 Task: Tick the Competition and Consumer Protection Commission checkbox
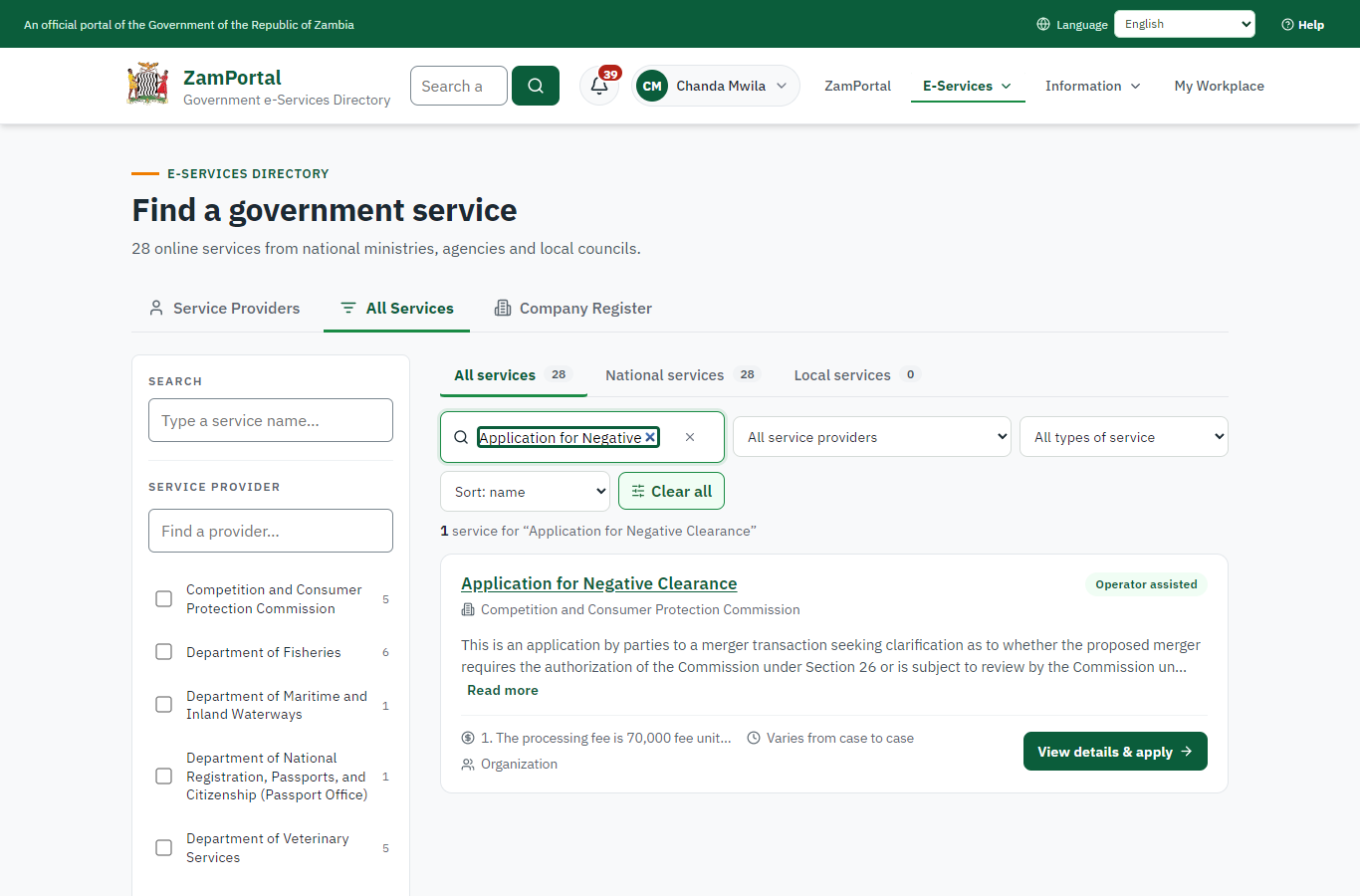(x=164, y=598)
